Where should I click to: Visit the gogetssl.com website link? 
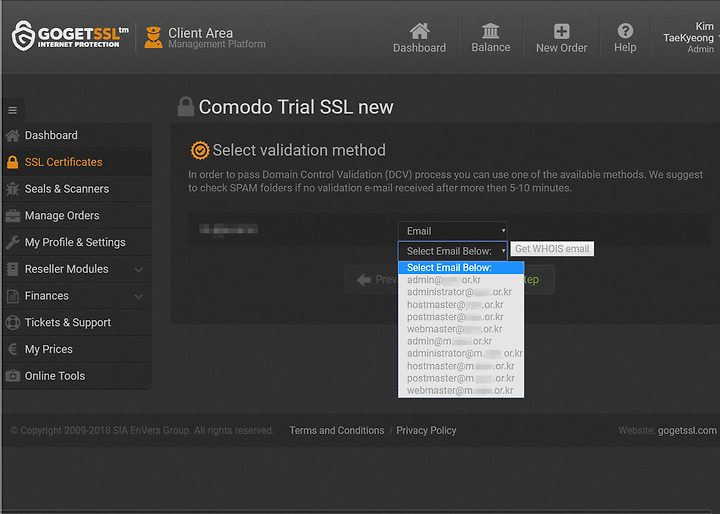tap(687, 430)
